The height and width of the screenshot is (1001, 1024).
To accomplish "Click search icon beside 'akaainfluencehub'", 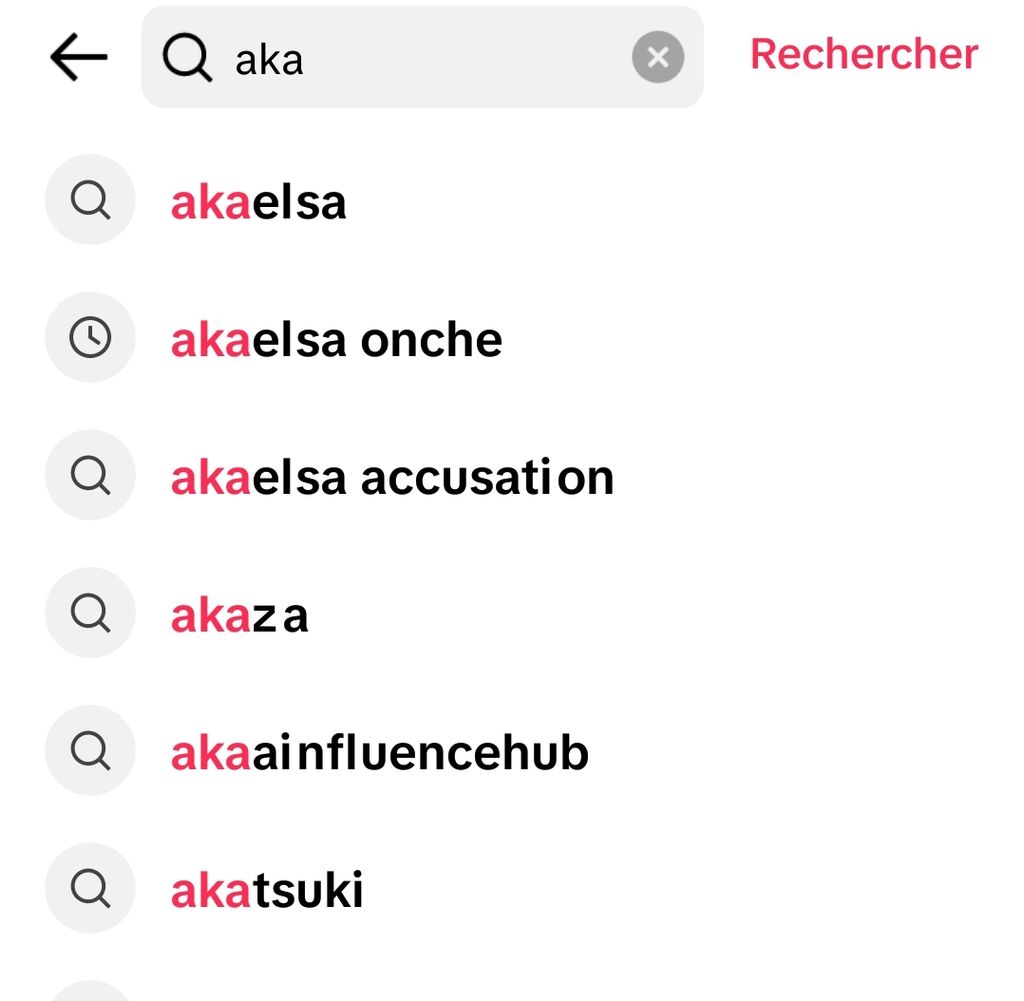I will click(x=90, y=750).
